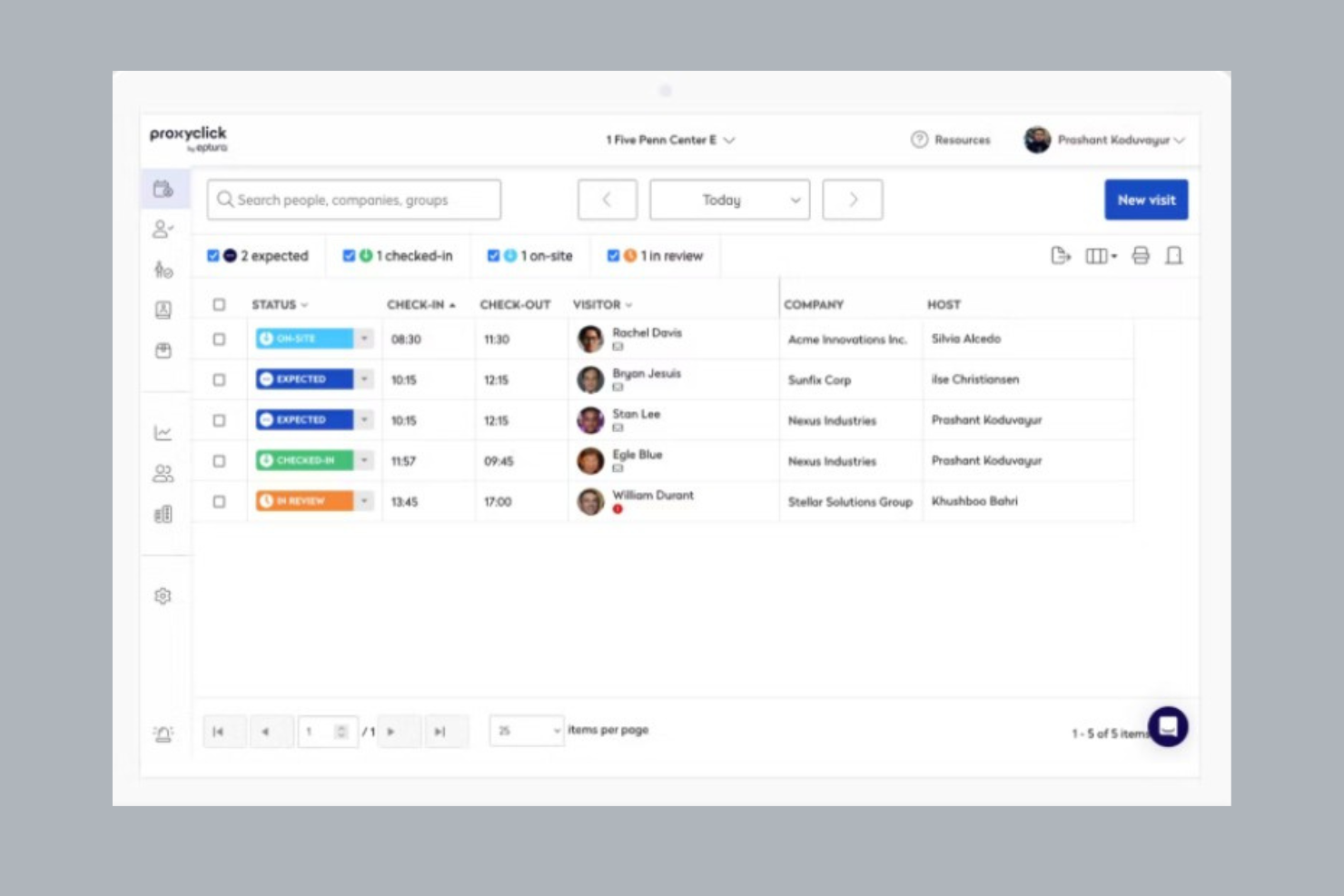
Task: Expand the 1 Five Penn Center E location dropdown
Action: (x=670, y=140)
